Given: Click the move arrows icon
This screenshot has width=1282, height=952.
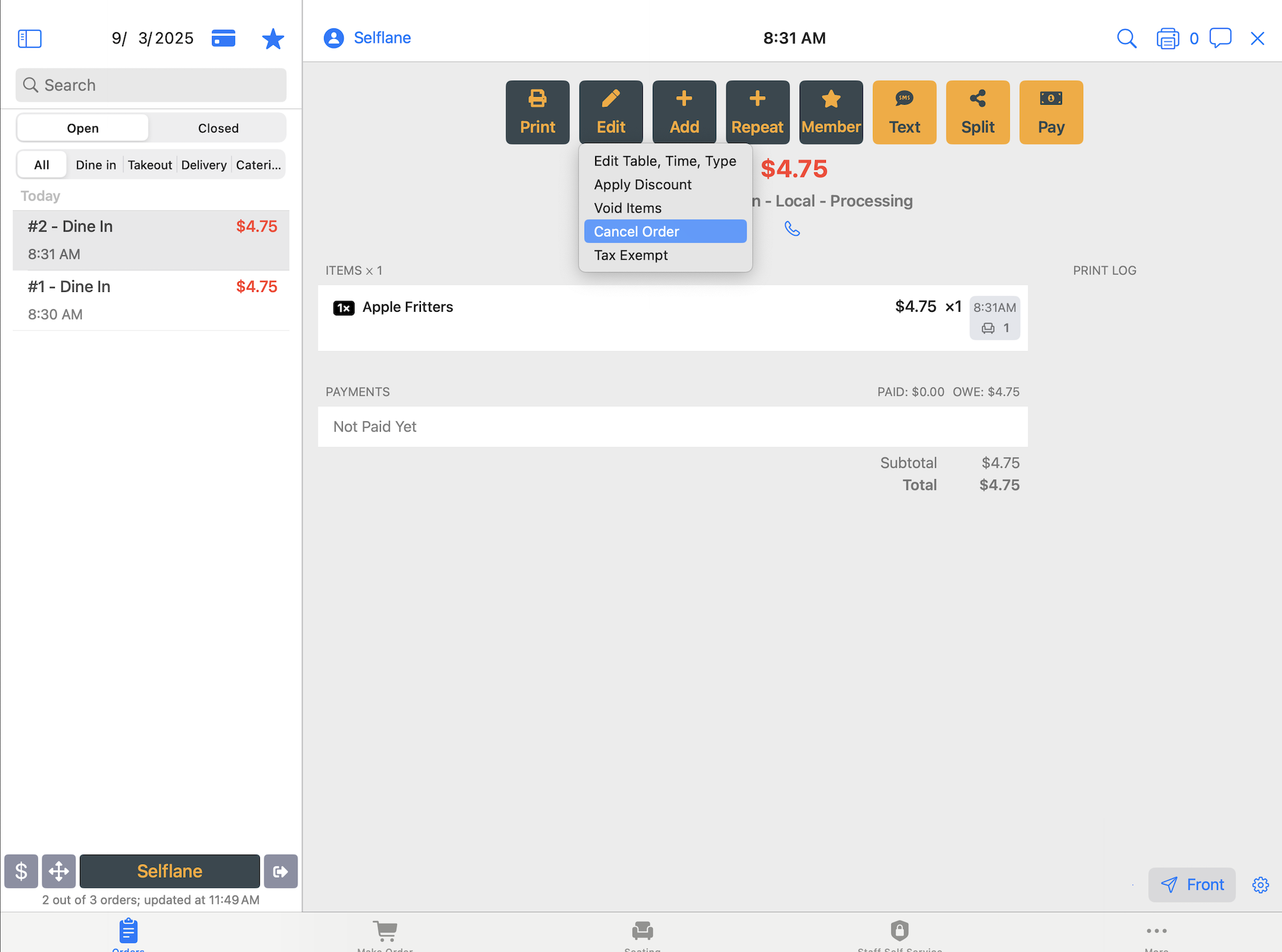Looking at the screenshot, I should pyautogui.click(x=59, y=871).
